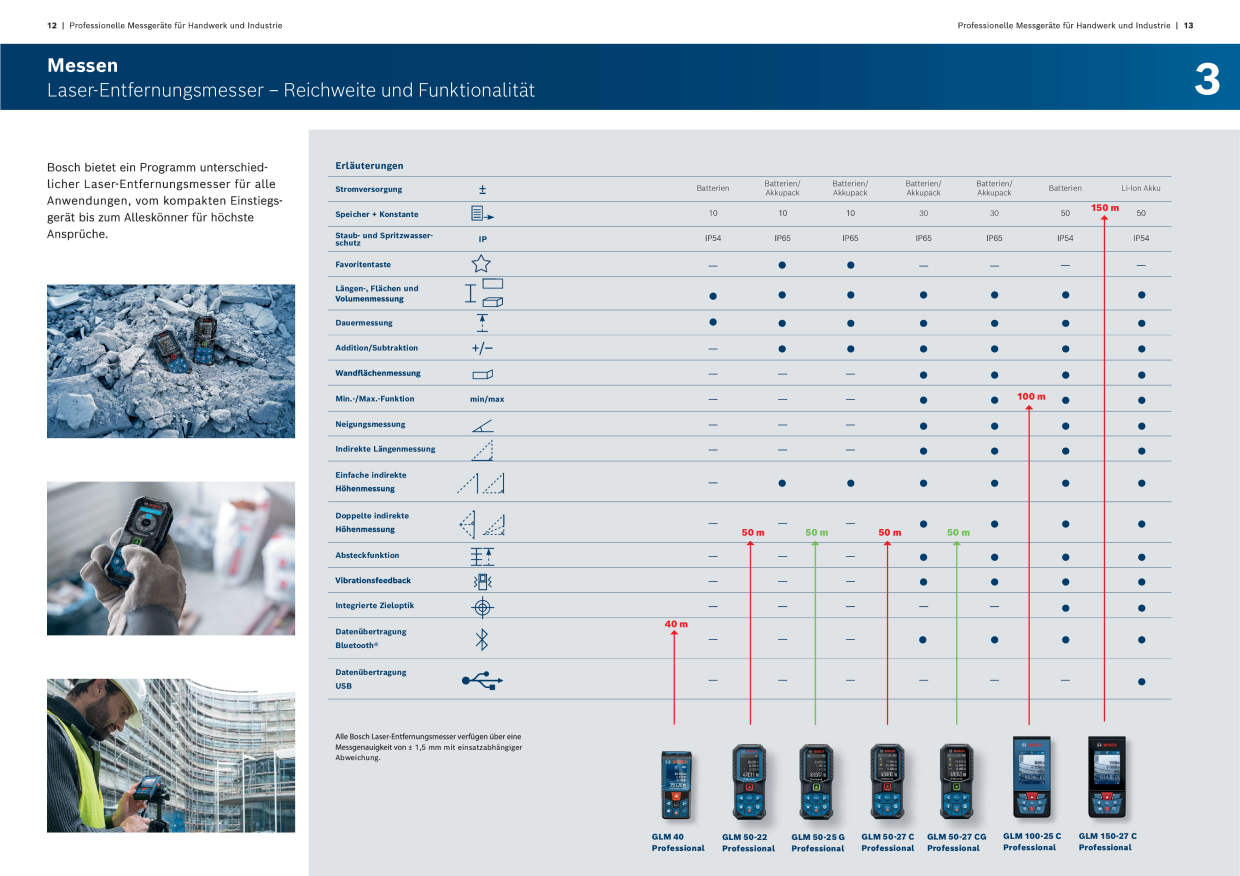Screen dimensions: 1240x876
Task: Click the 'Erläuterungen' table heading
Action: [369, 166]
